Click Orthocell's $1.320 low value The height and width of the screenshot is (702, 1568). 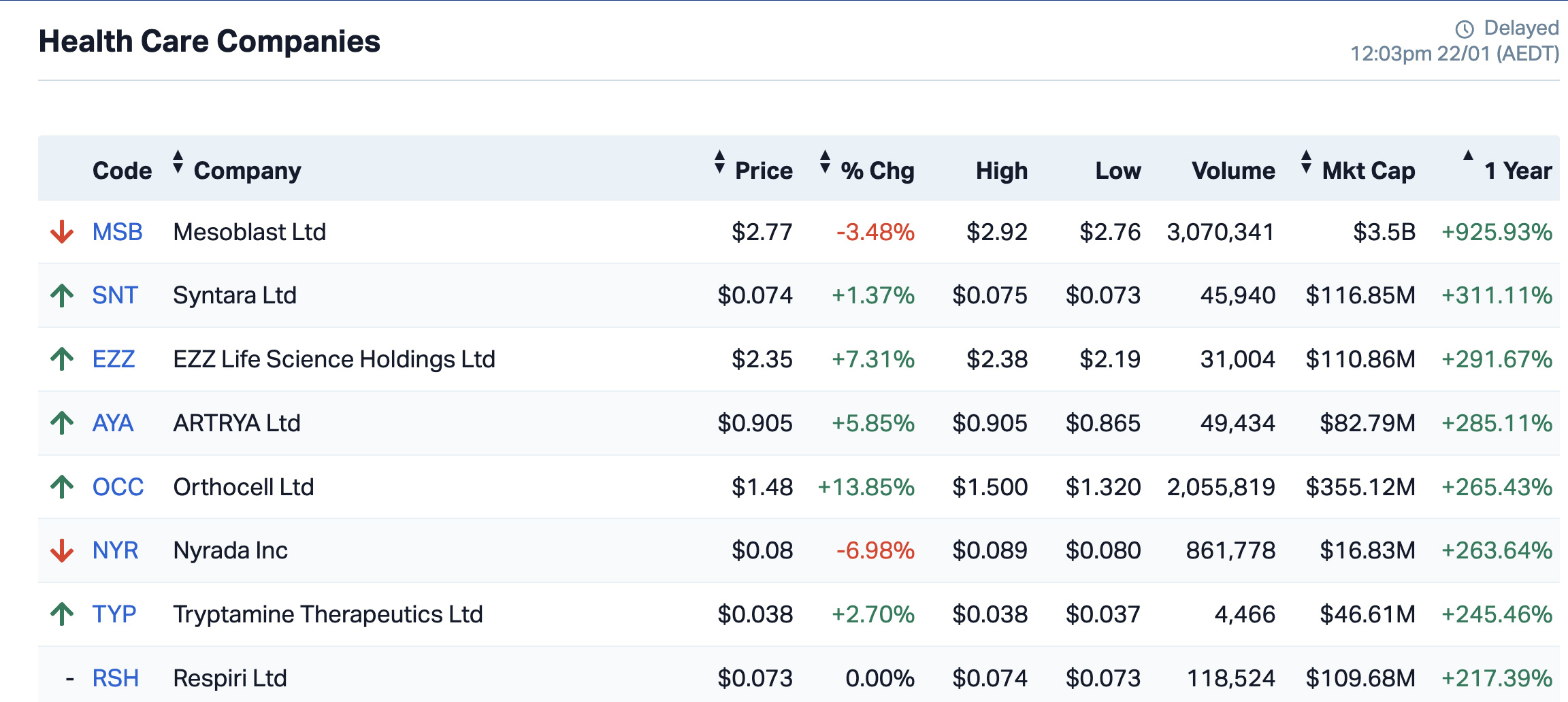point(1103,487)
